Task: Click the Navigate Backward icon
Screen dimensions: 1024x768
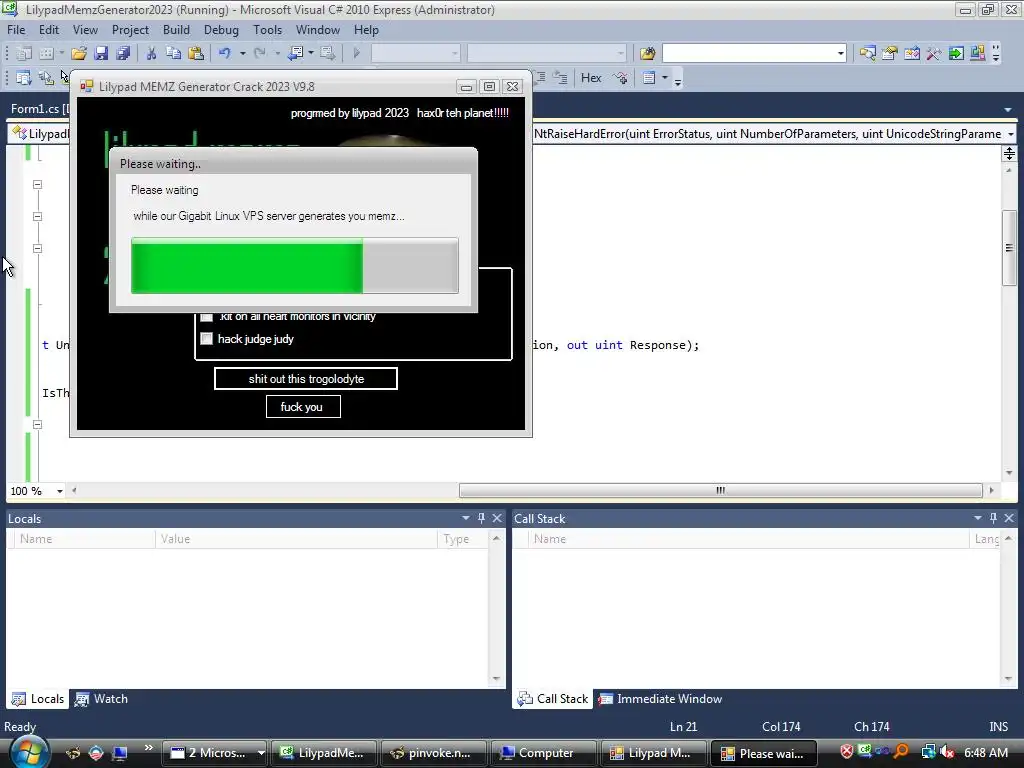Action: coord(295,53)
